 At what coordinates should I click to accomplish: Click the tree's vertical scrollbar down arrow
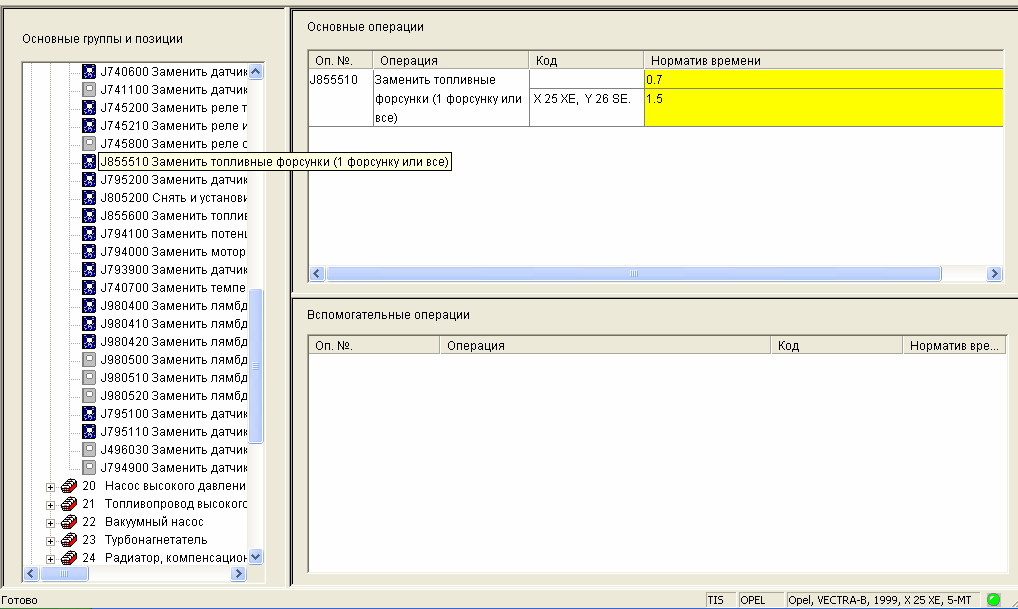coord(256,556)
